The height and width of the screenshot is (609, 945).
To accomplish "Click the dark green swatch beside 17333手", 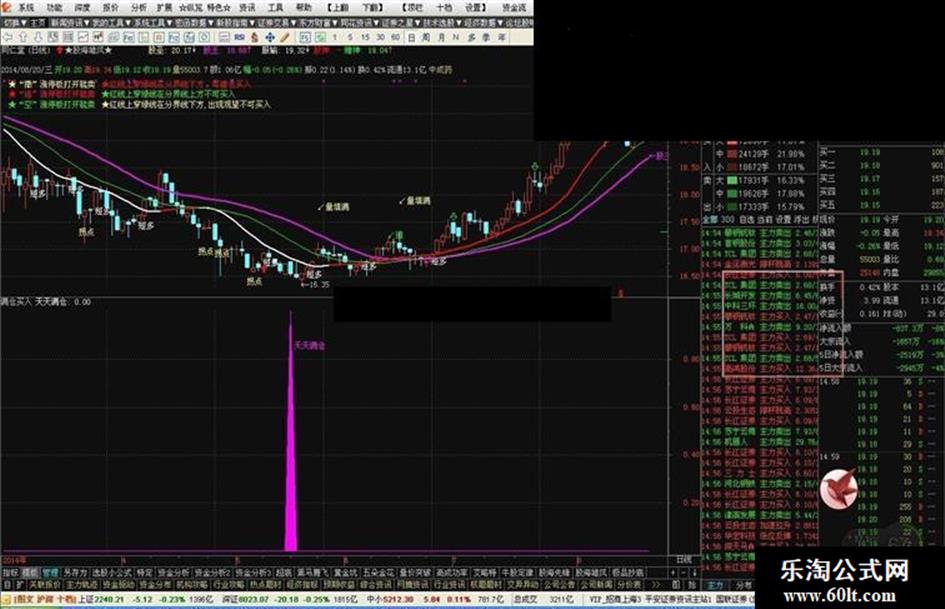I will point(731,206).
